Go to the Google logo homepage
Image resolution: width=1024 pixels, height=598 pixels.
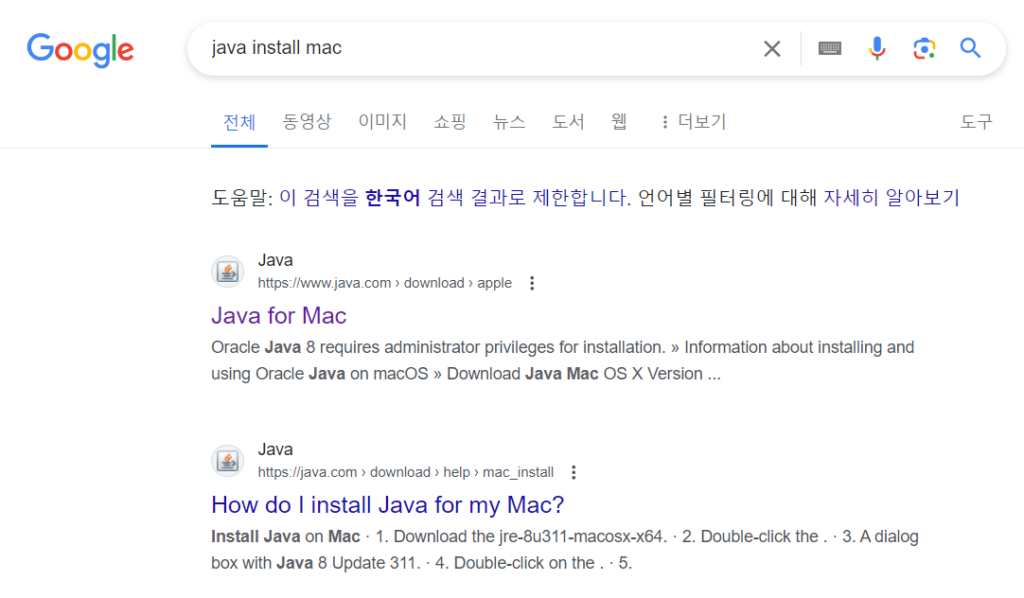(80, 50)
